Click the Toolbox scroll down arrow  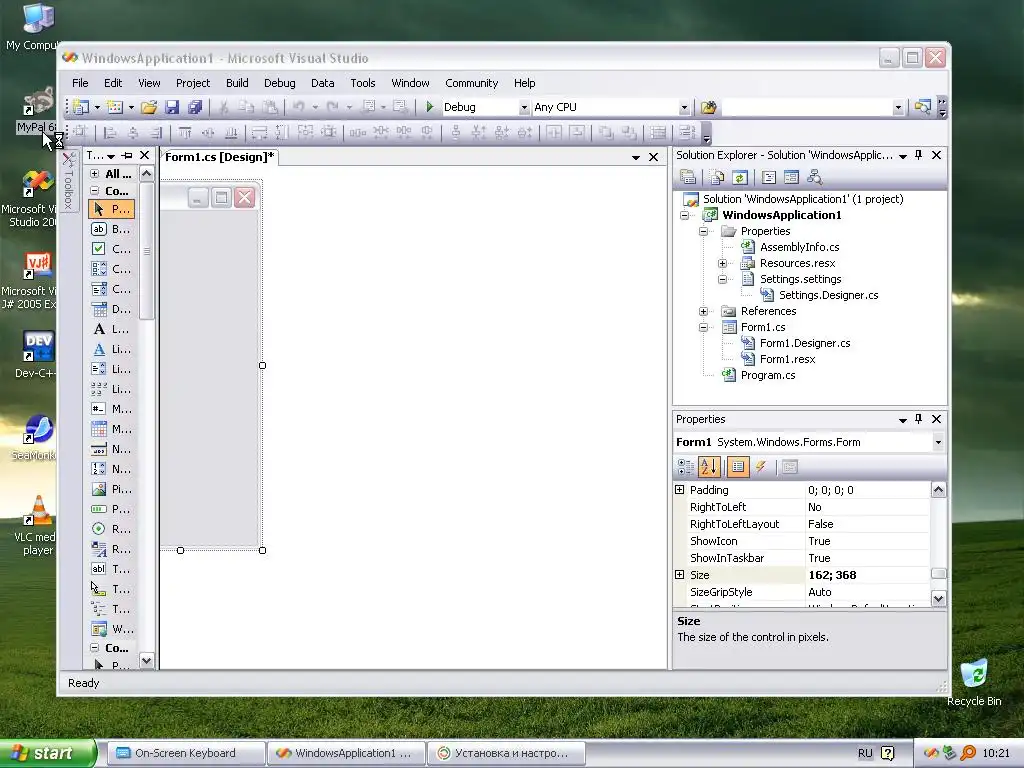[147, 660]
